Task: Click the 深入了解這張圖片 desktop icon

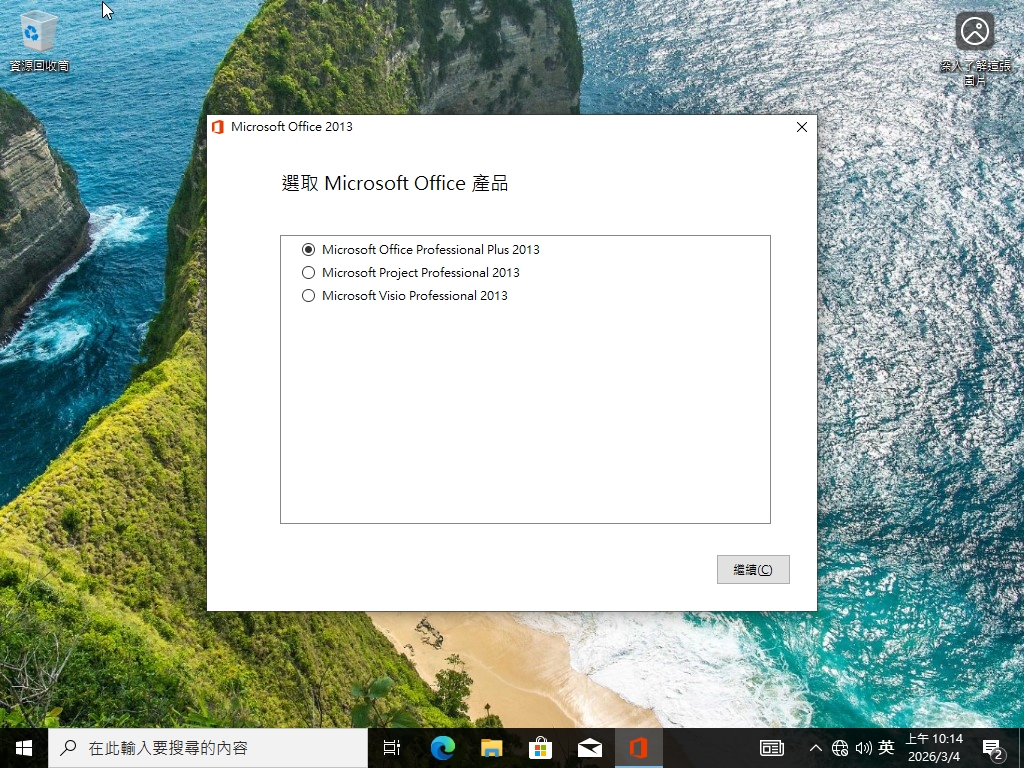Action: coord(975,50)
